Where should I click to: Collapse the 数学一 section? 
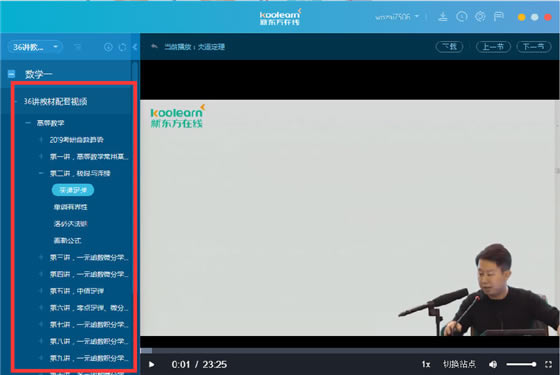click(11, 74)
